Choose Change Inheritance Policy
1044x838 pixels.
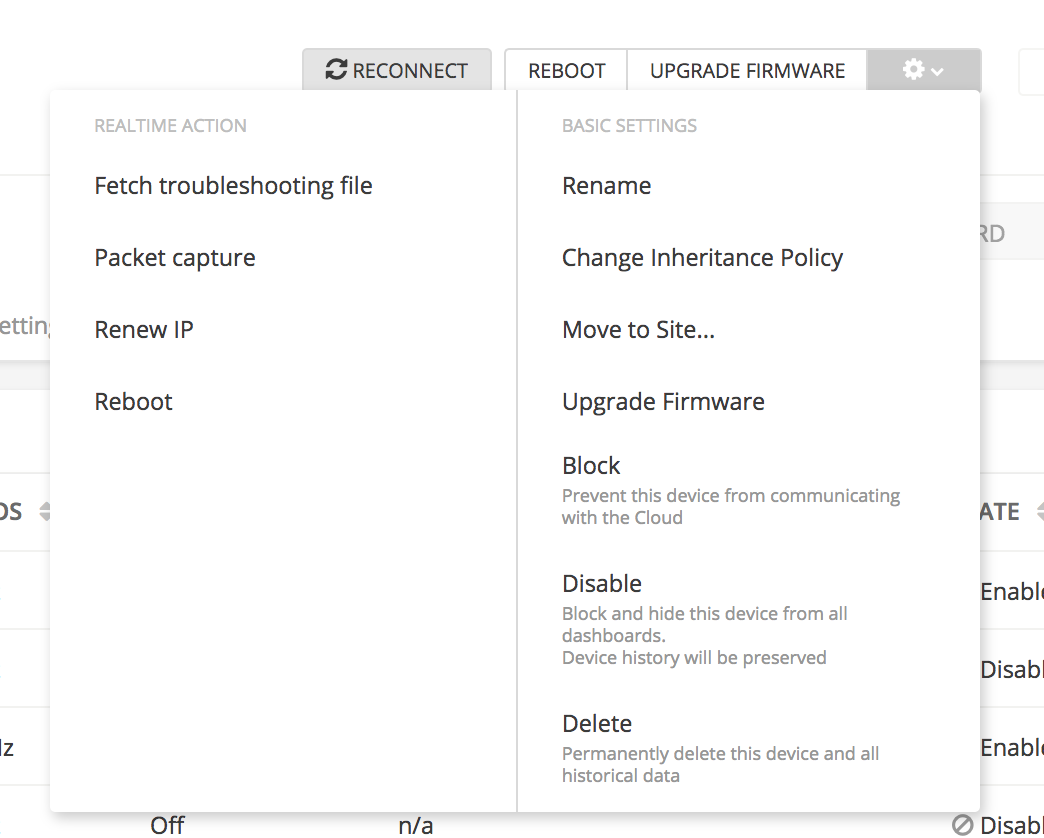[x=702, y=258]
